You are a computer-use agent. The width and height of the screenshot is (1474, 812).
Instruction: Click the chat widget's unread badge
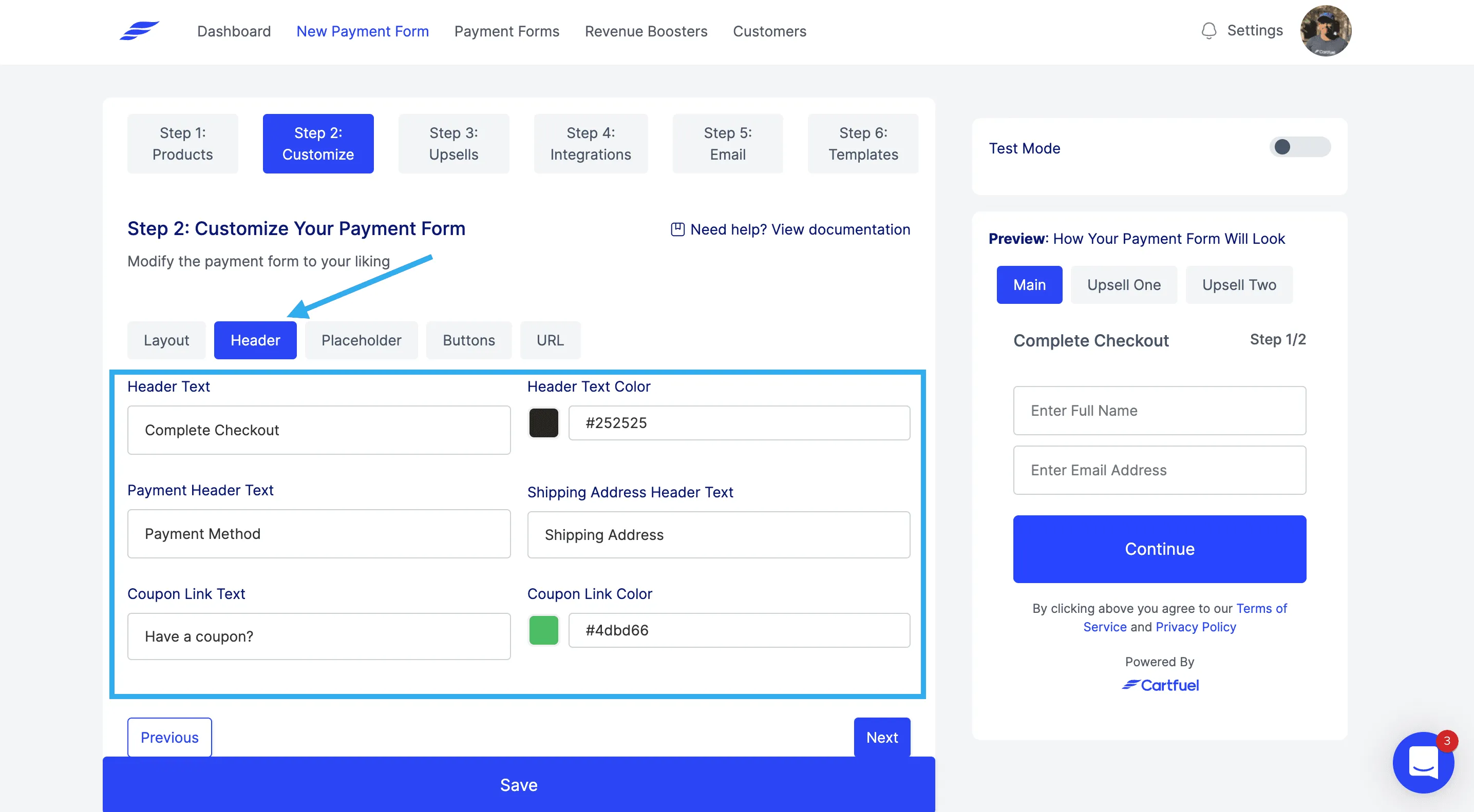click(1447, 742)
